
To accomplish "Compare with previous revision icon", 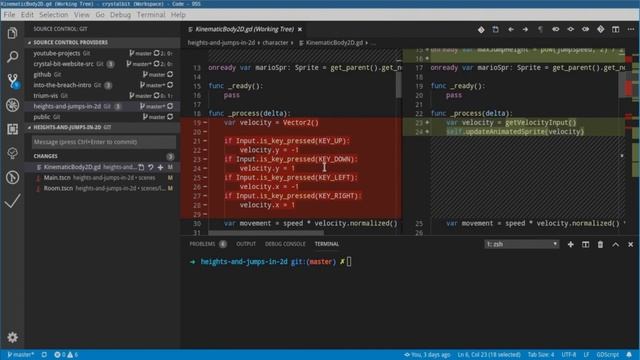I will click(556, 29).
